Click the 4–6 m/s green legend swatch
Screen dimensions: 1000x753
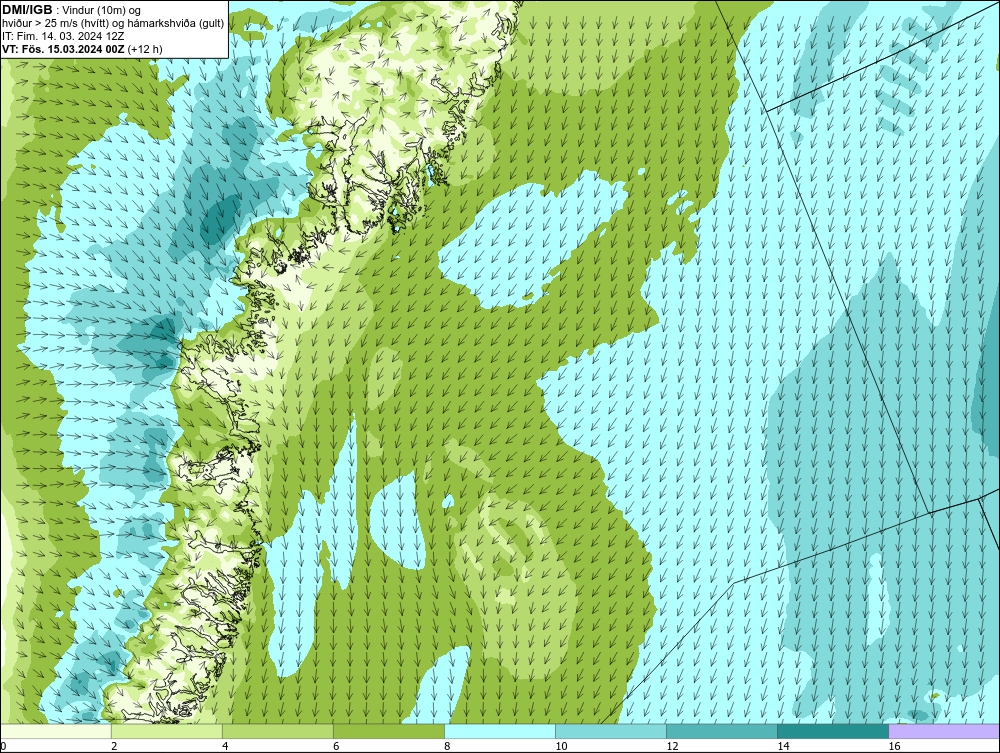pyautogui.click(x=277, y=731)
